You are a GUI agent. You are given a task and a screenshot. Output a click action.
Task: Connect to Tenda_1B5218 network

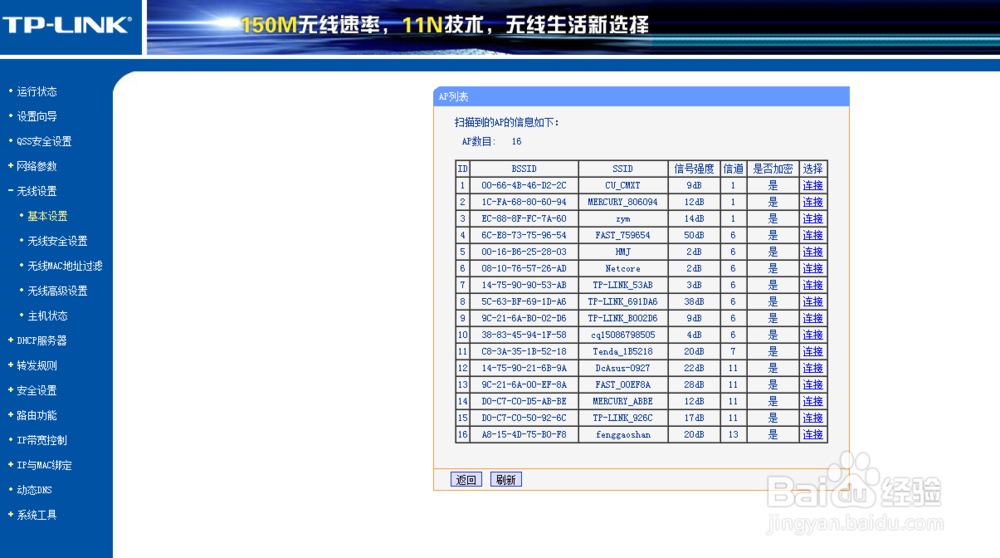click(x=812, y=351)
